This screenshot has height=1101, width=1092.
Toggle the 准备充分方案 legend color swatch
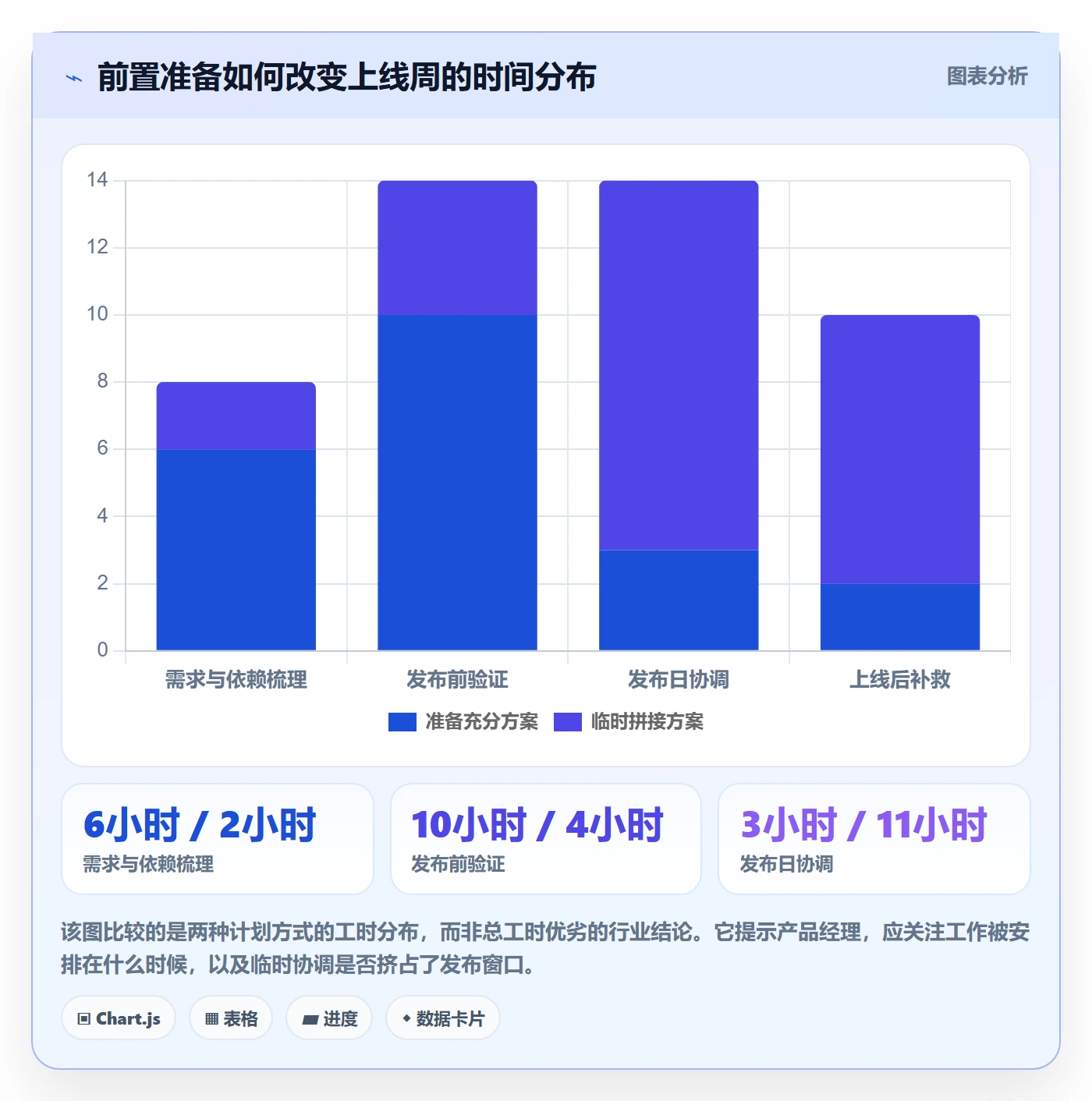(402, 722)
